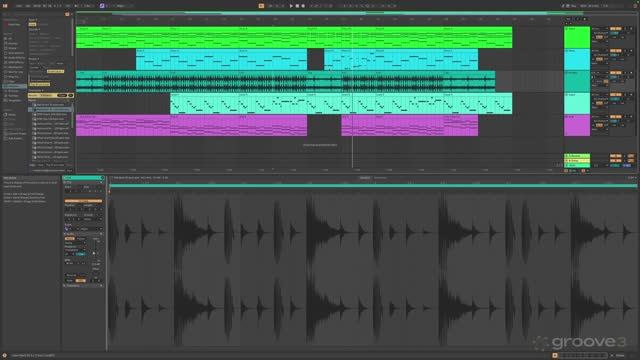Click the purple track header
Screen dimensions: 640x360
577,125
